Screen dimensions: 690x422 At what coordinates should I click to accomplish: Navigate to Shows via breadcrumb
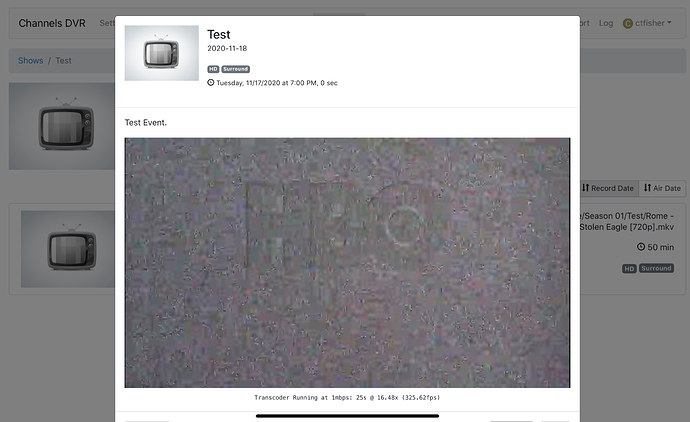(x=30, y=60)
